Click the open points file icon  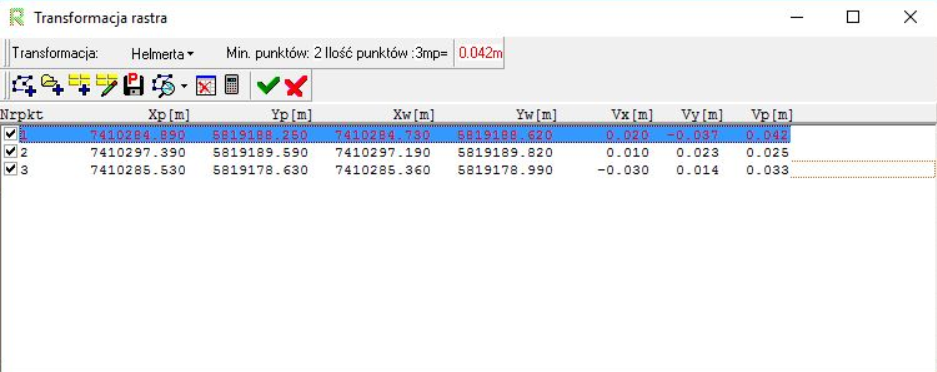pos(52,85)
